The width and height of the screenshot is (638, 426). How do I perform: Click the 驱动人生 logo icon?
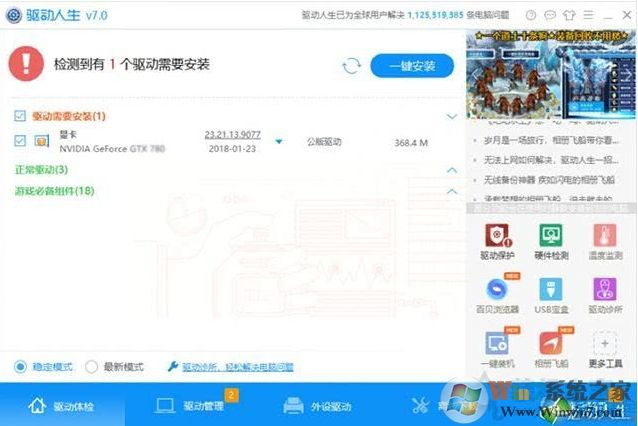[x=14, y=15]
